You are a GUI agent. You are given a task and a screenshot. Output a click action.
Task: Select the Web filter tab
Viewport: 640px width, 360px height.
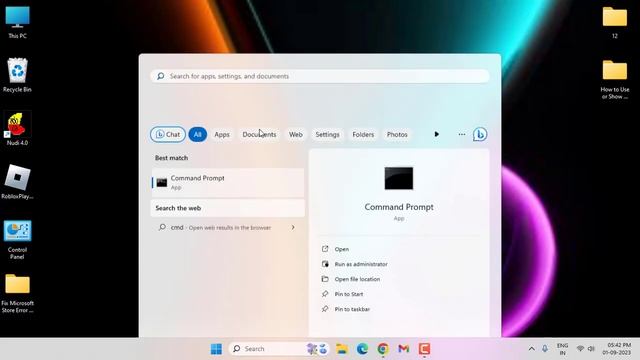click(x=296, y=134)
